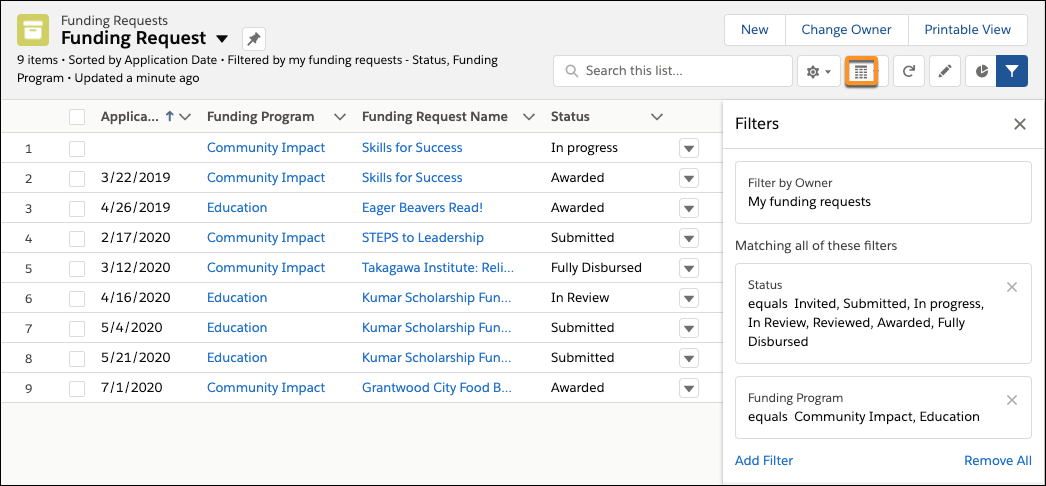This screenshot has height=486, width=1046.
Task: Click the pencil edit list icon
Action: (x=944, y=71)
